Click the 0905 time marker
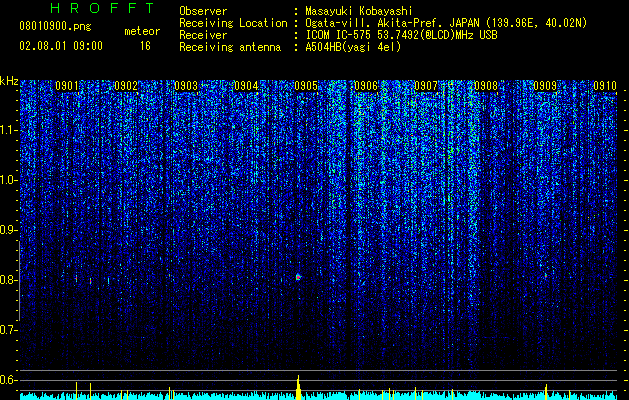629x400 pixels. click(x=306, y=86)
